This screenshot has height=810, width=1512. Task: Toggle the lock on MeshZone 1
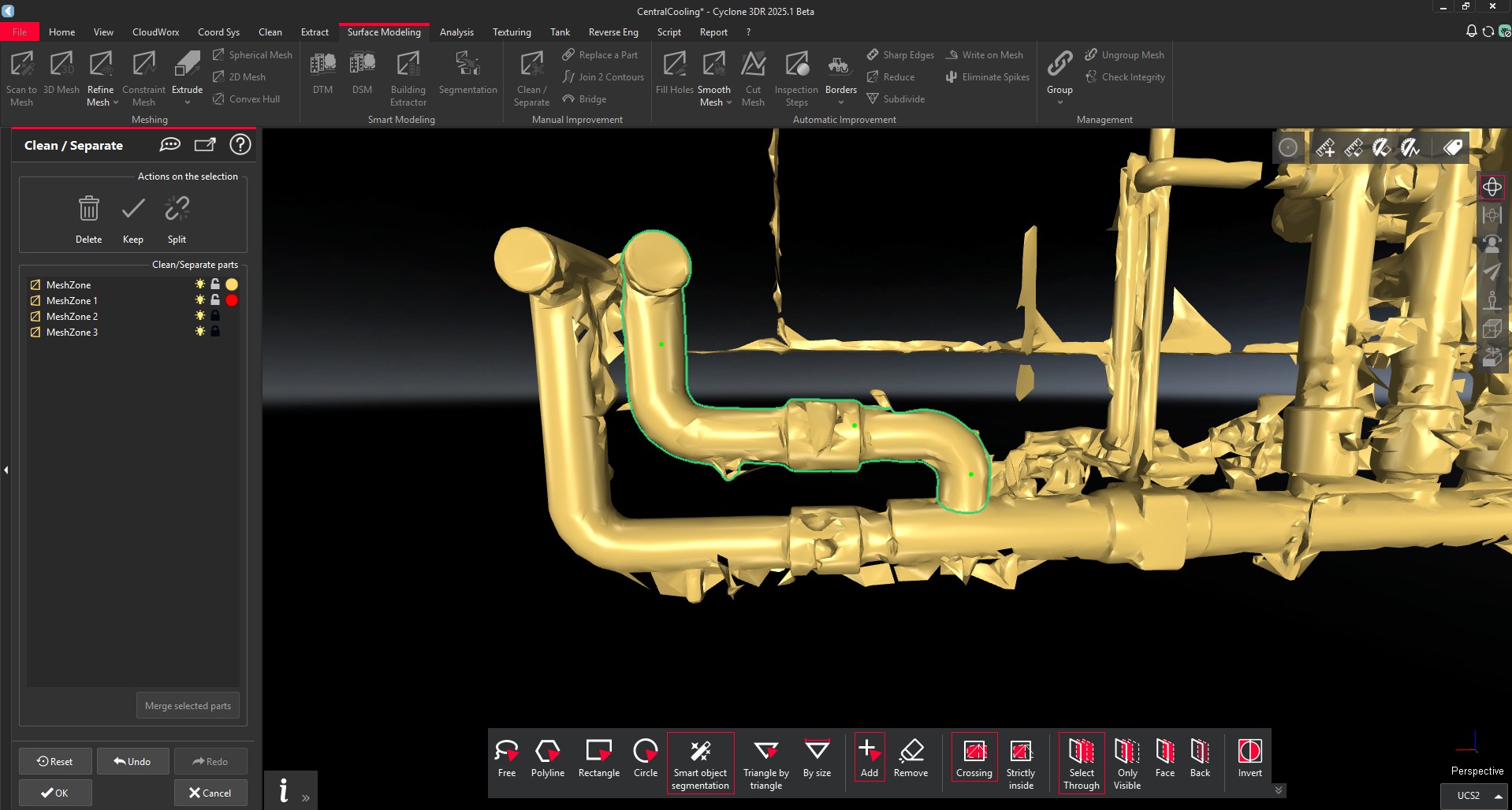215,300
